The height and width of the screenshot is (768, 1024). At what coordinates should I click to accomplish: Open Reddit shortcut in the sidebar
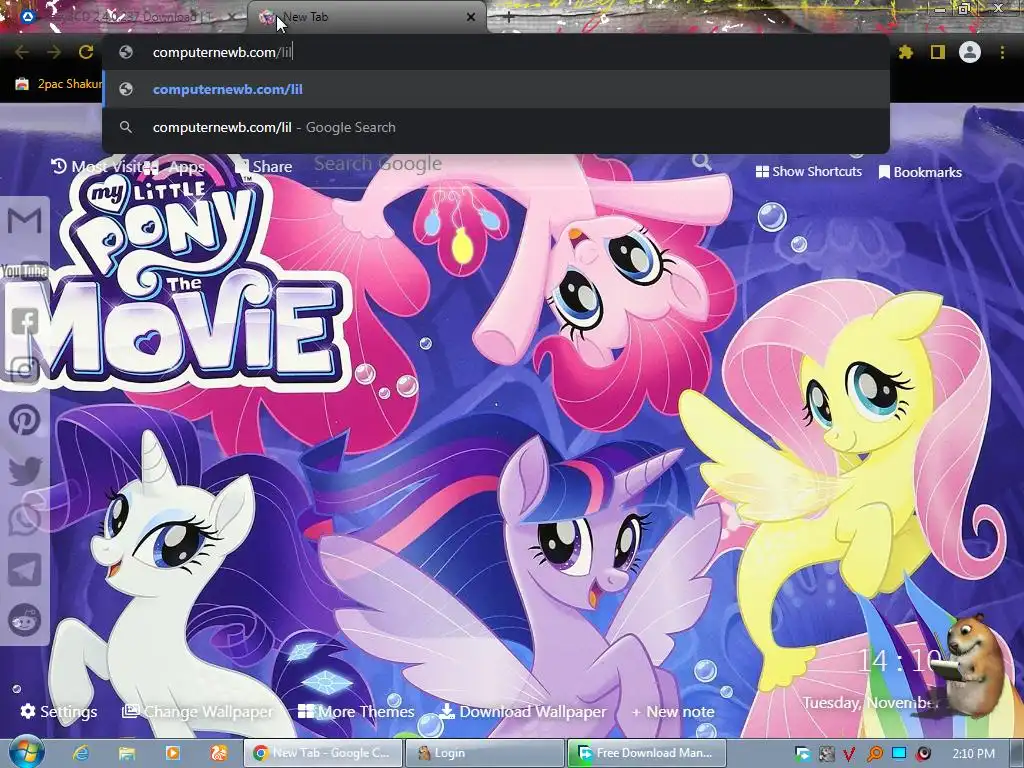(x=25, y=620)
